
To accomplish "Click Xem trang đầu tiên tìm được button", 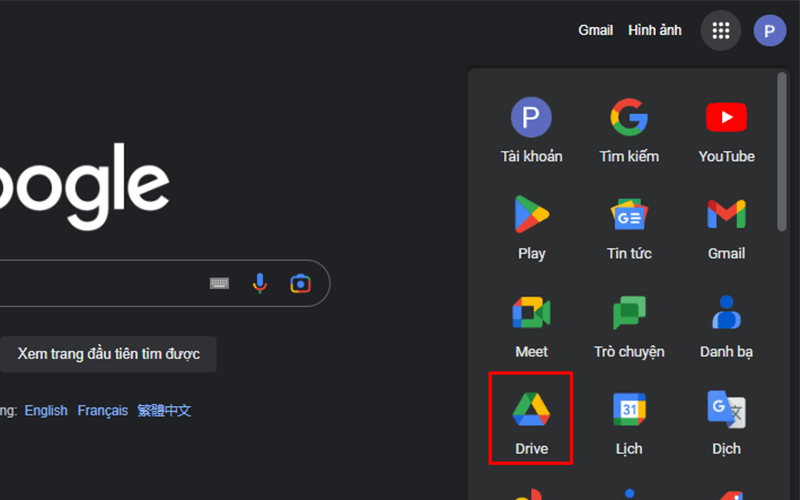I will point(108,354).
